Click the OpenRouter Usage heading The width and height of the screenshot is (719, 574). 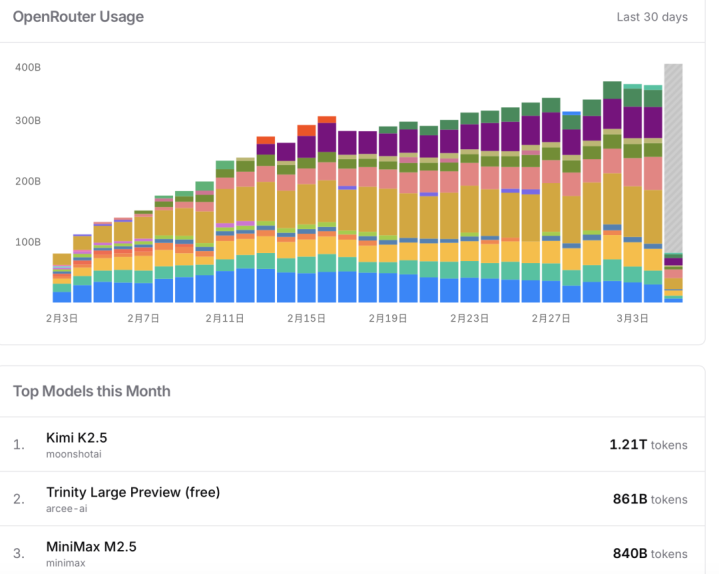[x=78, y=17]
